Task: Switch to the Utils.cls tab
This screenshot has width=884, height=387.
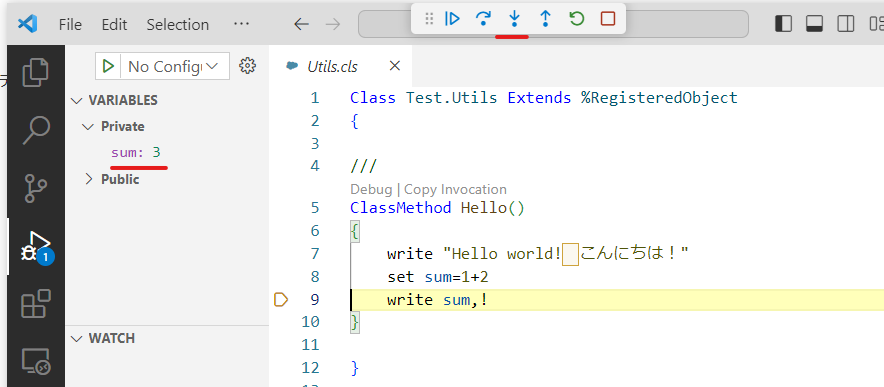Action: coord(333,66)
